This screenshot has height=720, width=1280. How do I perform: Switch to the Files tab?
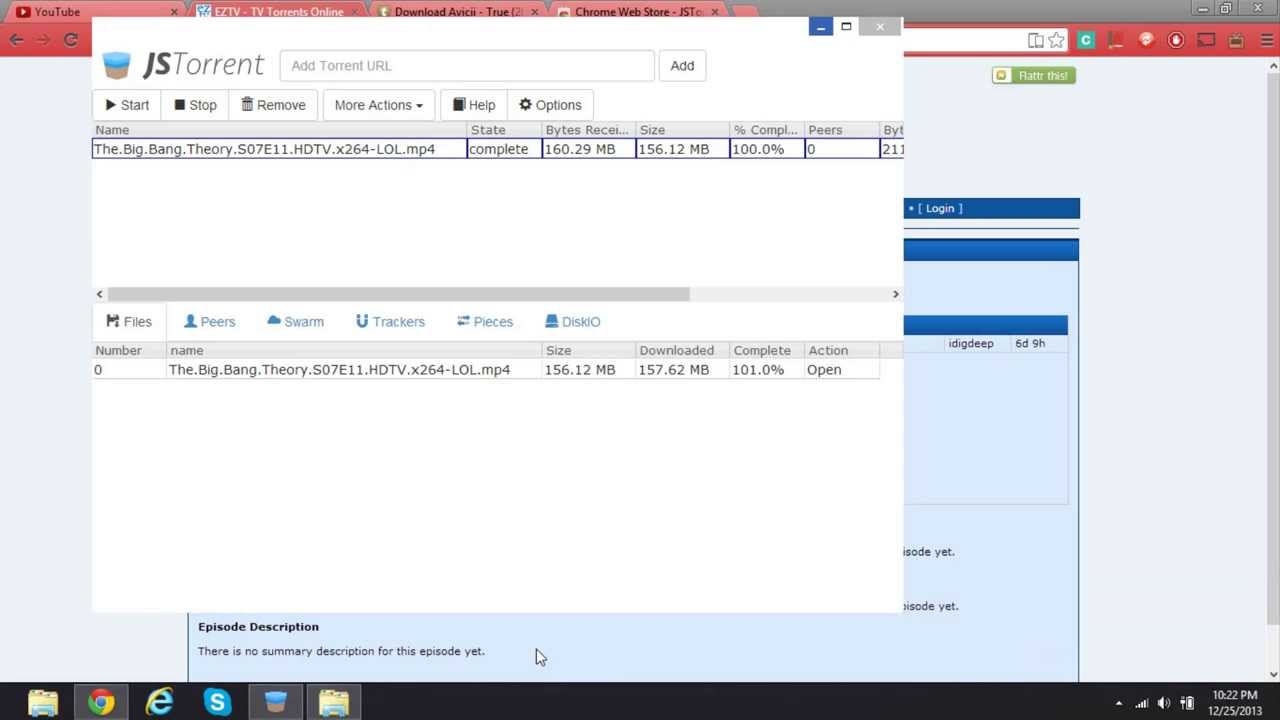pos(129,322)
